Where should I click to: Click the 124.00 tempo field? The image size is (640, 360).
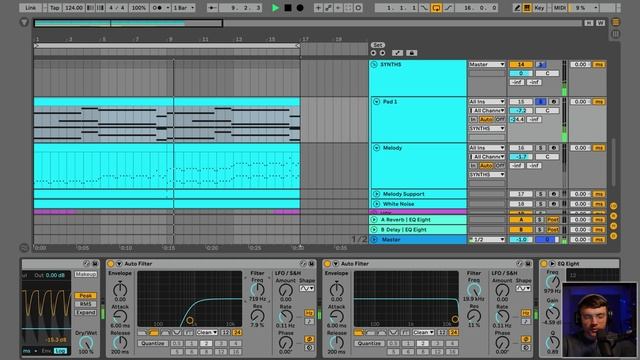[74, 8]
